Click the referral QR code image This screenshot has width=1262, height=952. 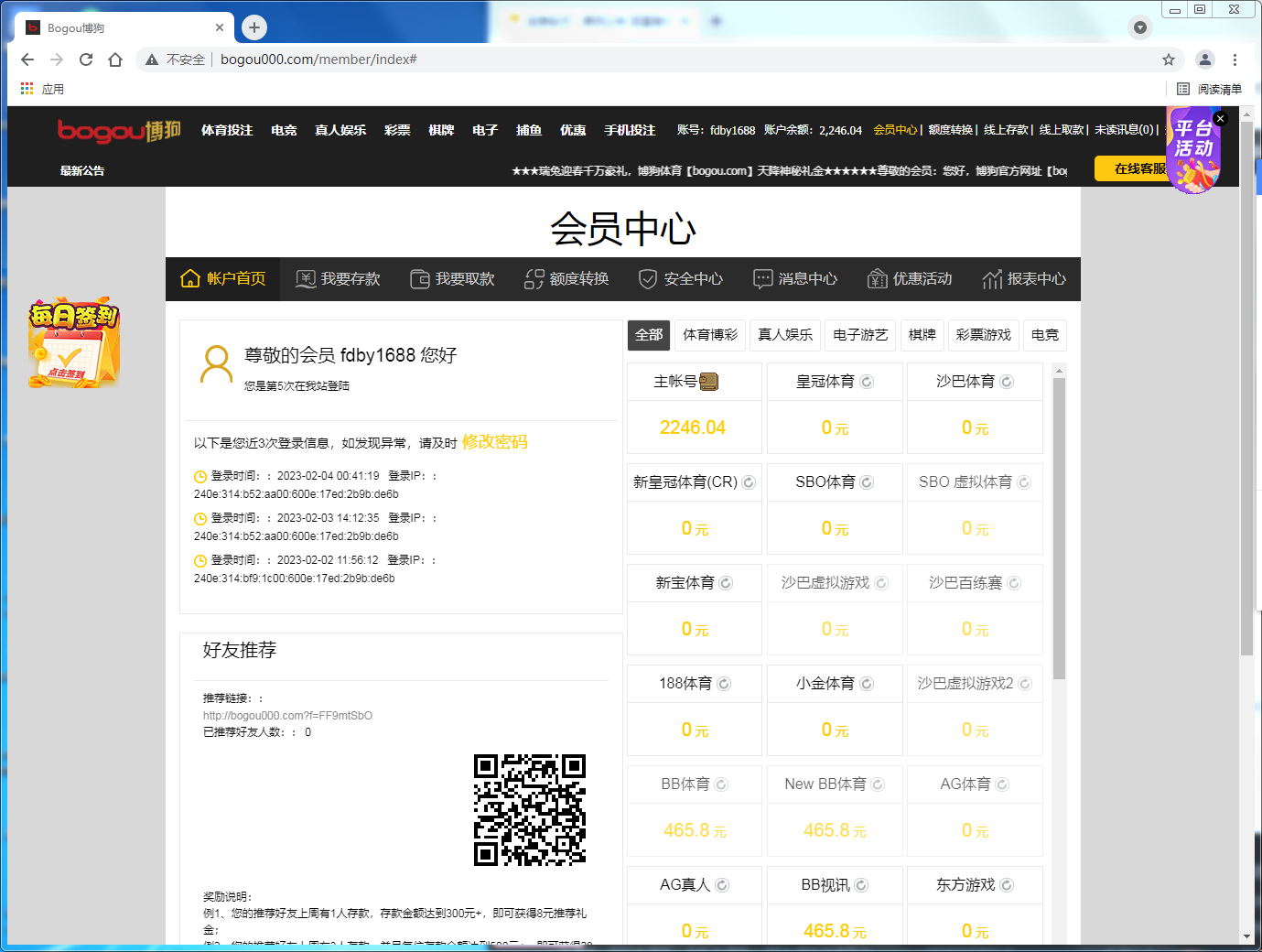click(530, 810)
